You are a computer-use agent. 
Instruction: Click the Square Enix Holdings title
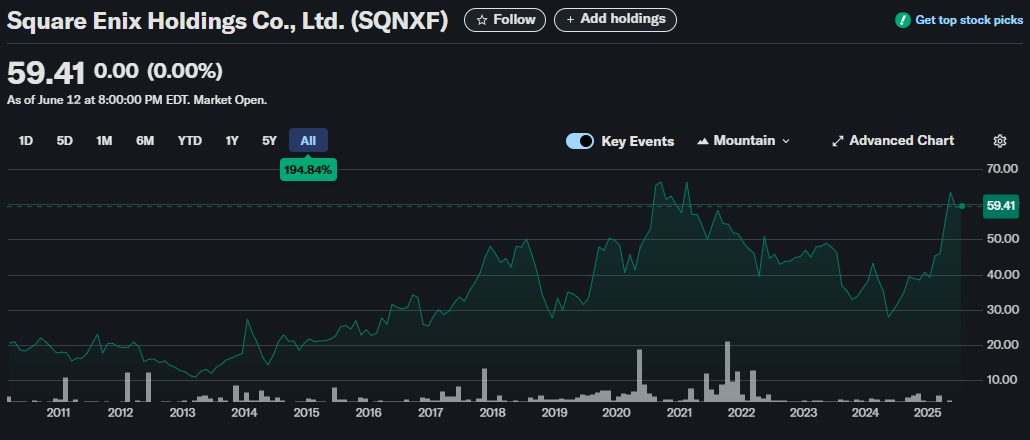227,21
